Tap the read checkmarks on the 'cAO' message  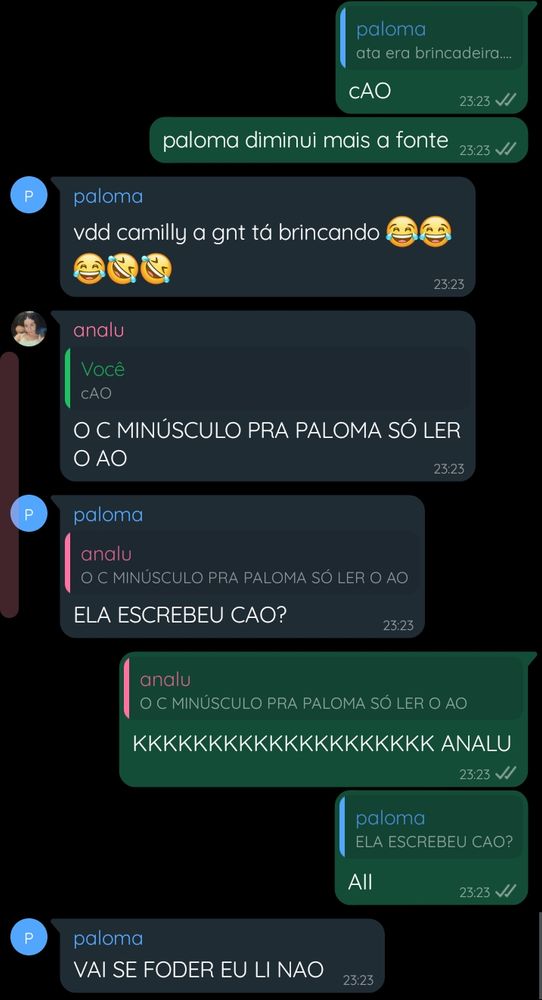pyautogui.click(x=506, y=100)
